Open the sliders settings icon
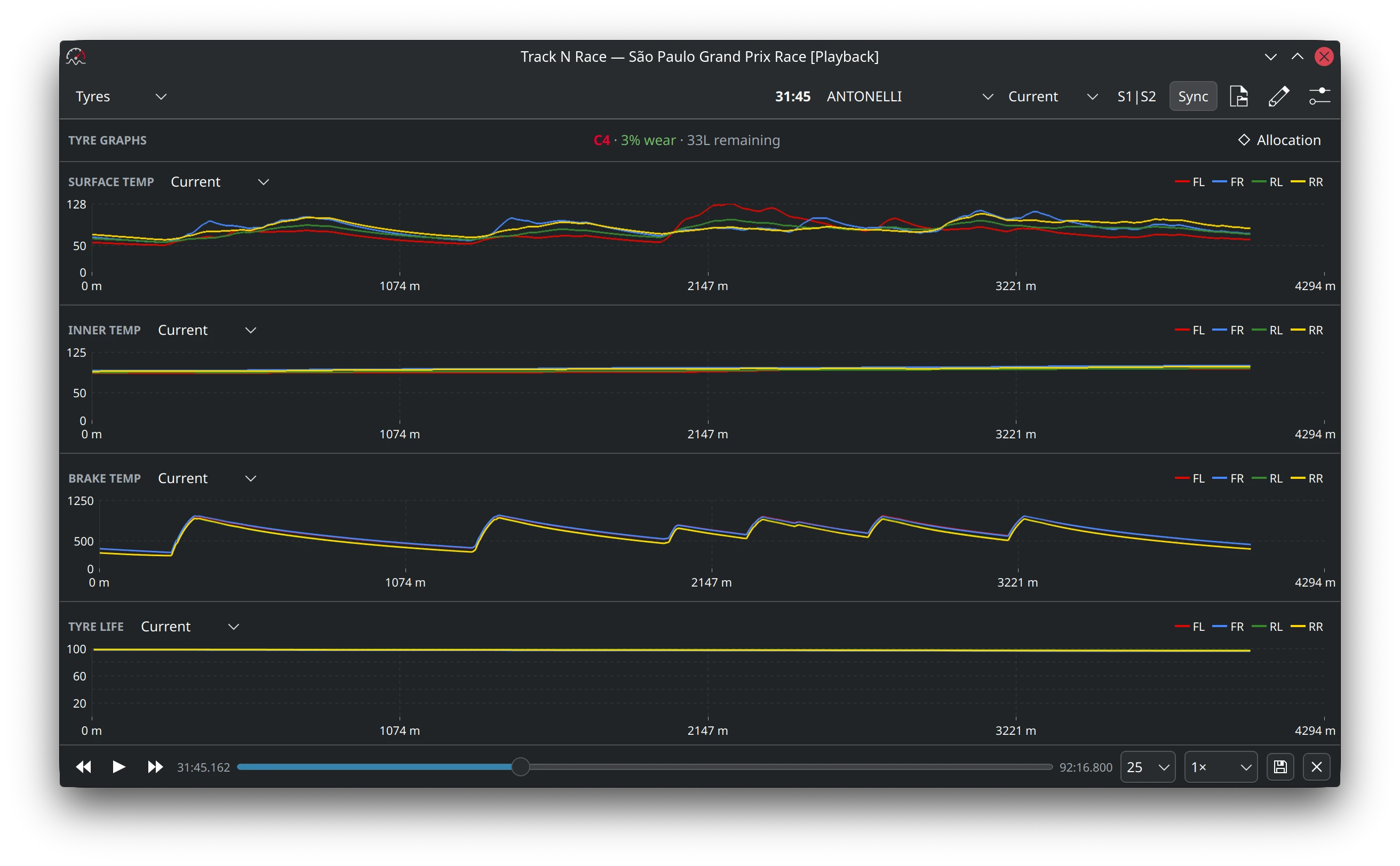This screenshot has height=866, width=1400. pos(1319,96)
